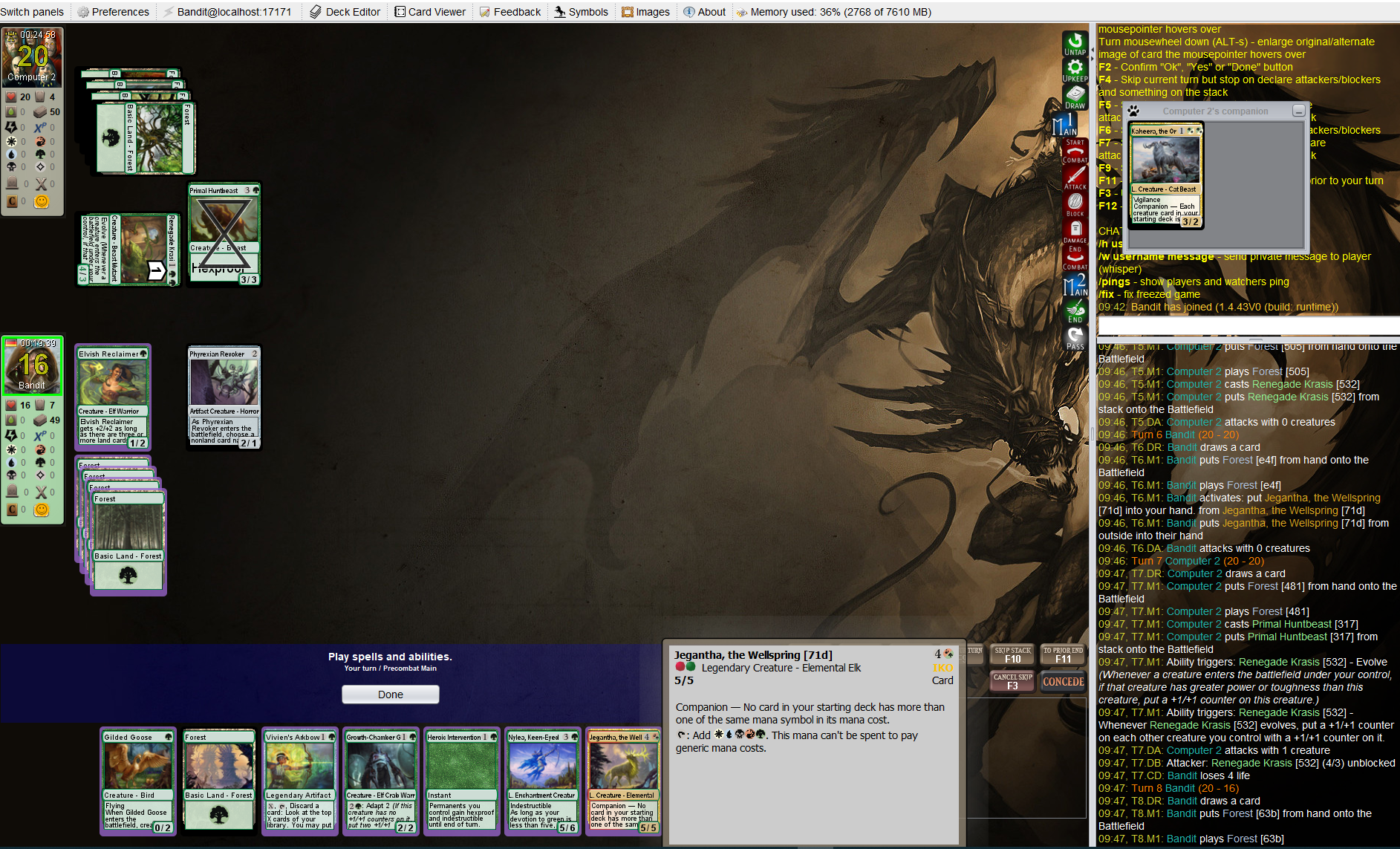This screenshot has height=849, width=1400.
Task: Click opponent's Primal Huntbeast creature card
Action: (x=224, y=235)
